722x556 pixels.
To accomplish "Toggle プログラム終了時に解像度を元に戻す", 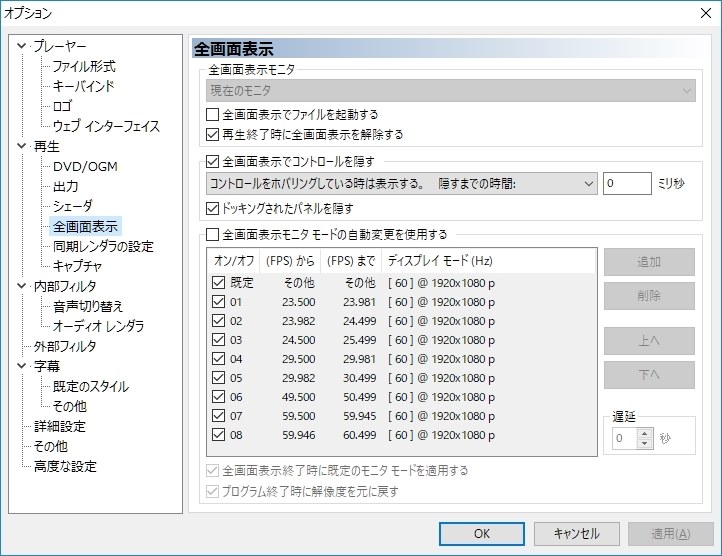I will (x=212, y=492).
